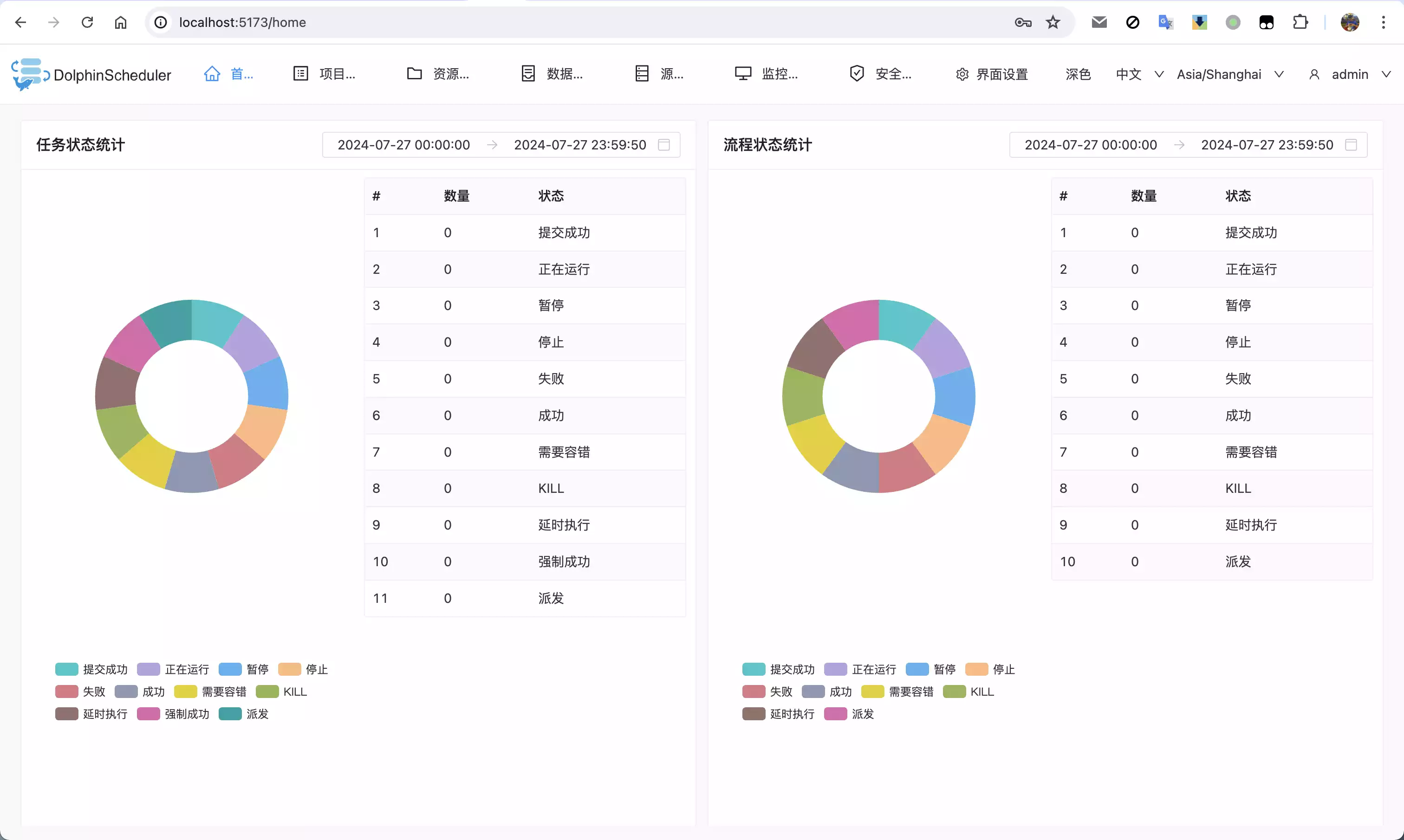The height and width of the screenshot is (840, 1404).
Task: Open calendar icon in 任务状态统计 date range
Action: pyautogui.click(x=664, y=145)
